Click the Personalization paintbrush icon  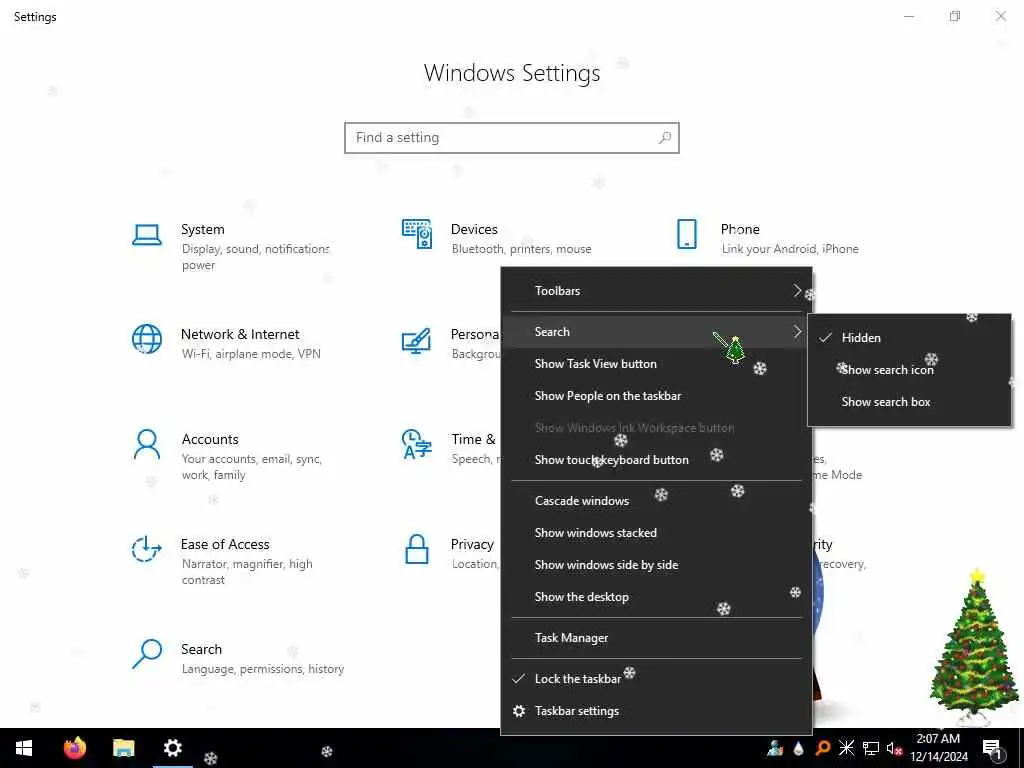tap(417, 340)
